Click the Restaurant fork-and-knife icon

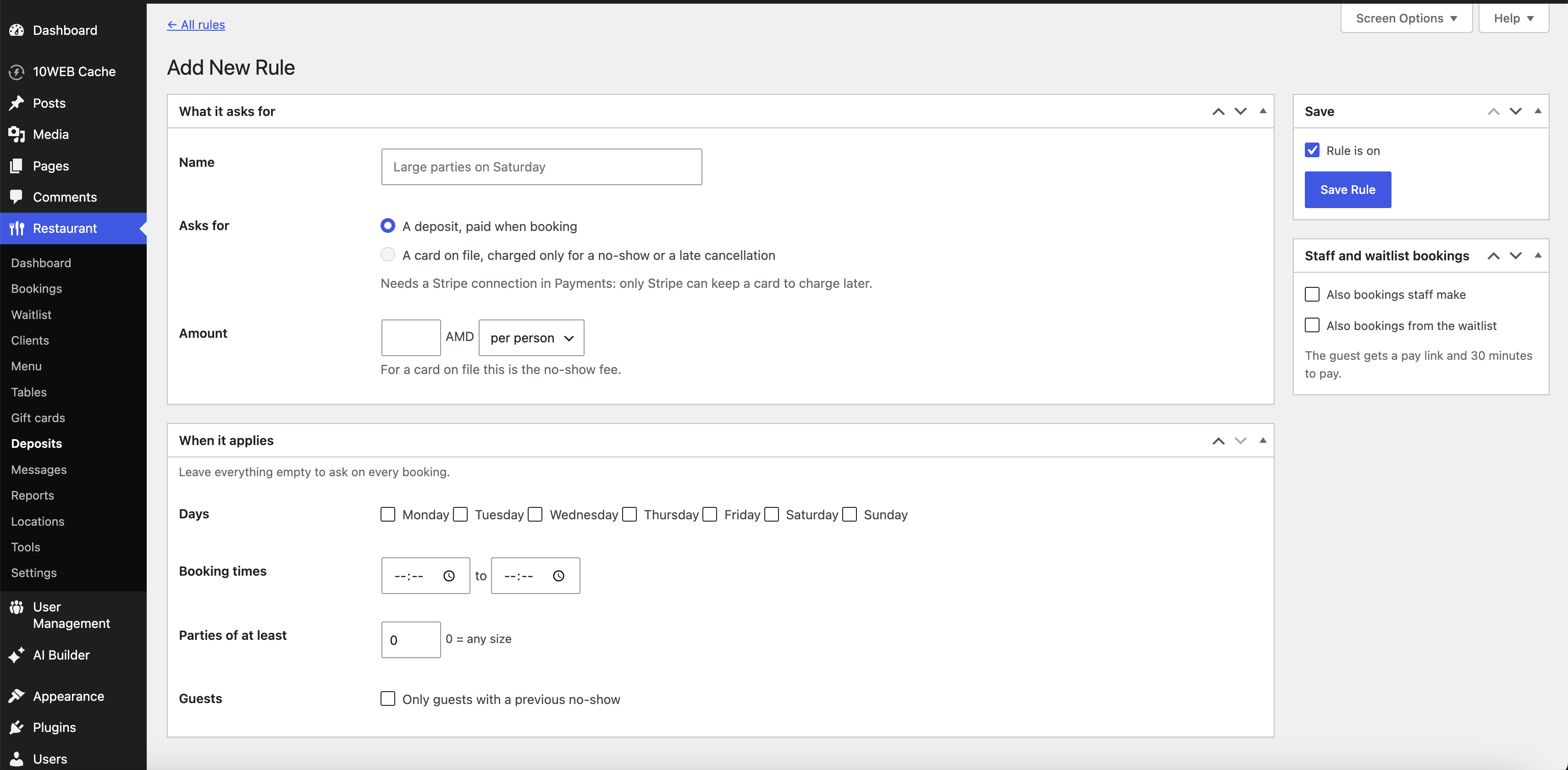pos(17,228)
